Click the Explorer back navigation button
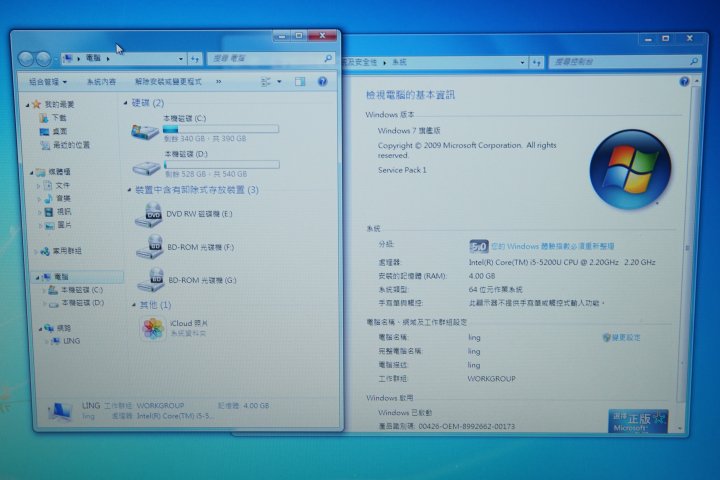 click(x=26, y=58)
